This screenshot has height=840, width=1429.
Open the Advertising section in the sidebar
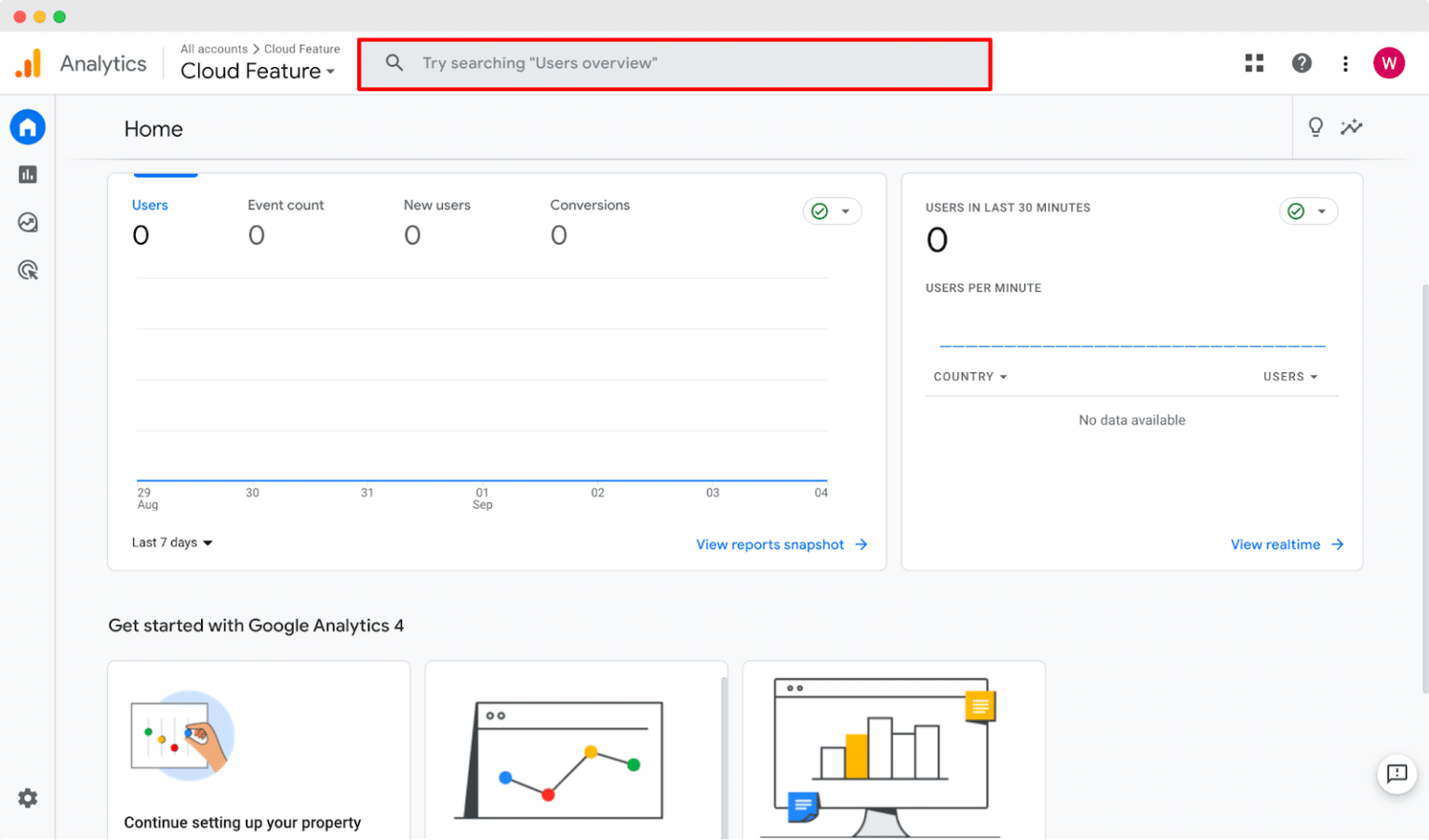coord(28,270)
